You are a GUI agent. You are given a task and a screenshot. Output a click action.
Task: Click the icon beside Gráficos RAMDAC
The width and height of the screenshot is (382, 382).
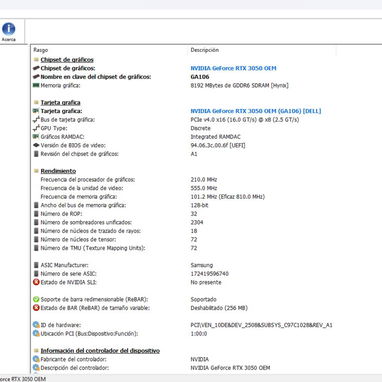tap(36, 137)
